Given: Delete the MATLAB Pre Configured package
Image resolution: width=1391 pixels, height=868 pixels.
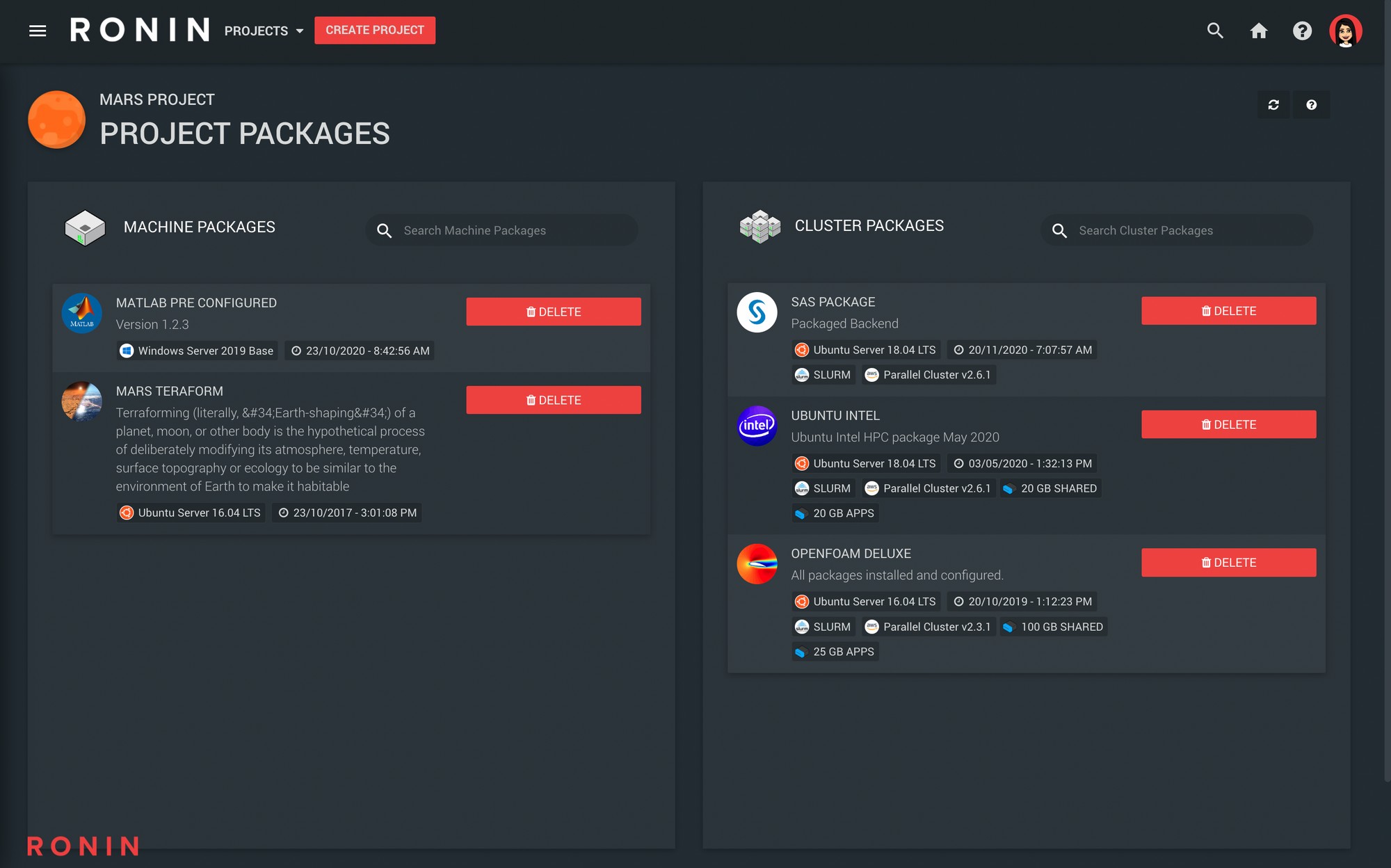Looking at the screenshot, I should (553, 312).
